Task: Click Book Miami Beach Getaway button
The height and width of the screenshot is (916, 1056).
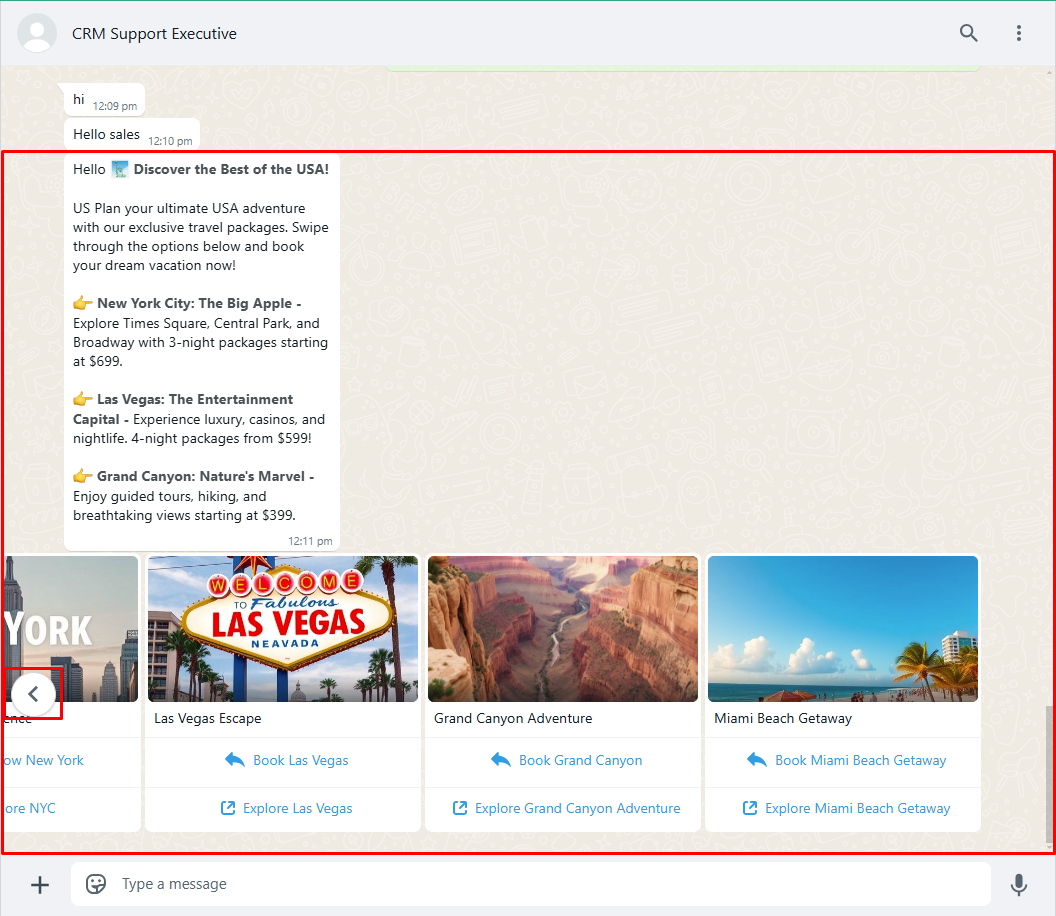Action: click(x=846, y=760)
